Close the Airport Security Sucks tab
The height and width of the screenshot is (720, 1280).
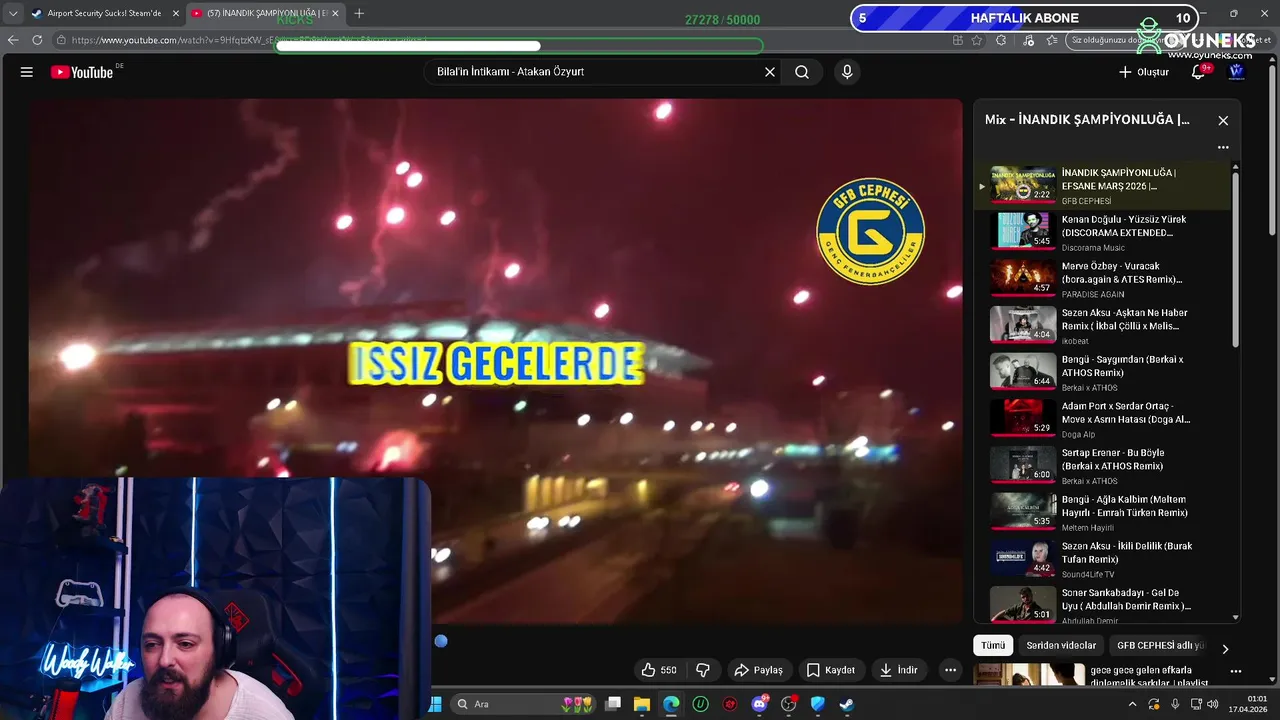176,14
